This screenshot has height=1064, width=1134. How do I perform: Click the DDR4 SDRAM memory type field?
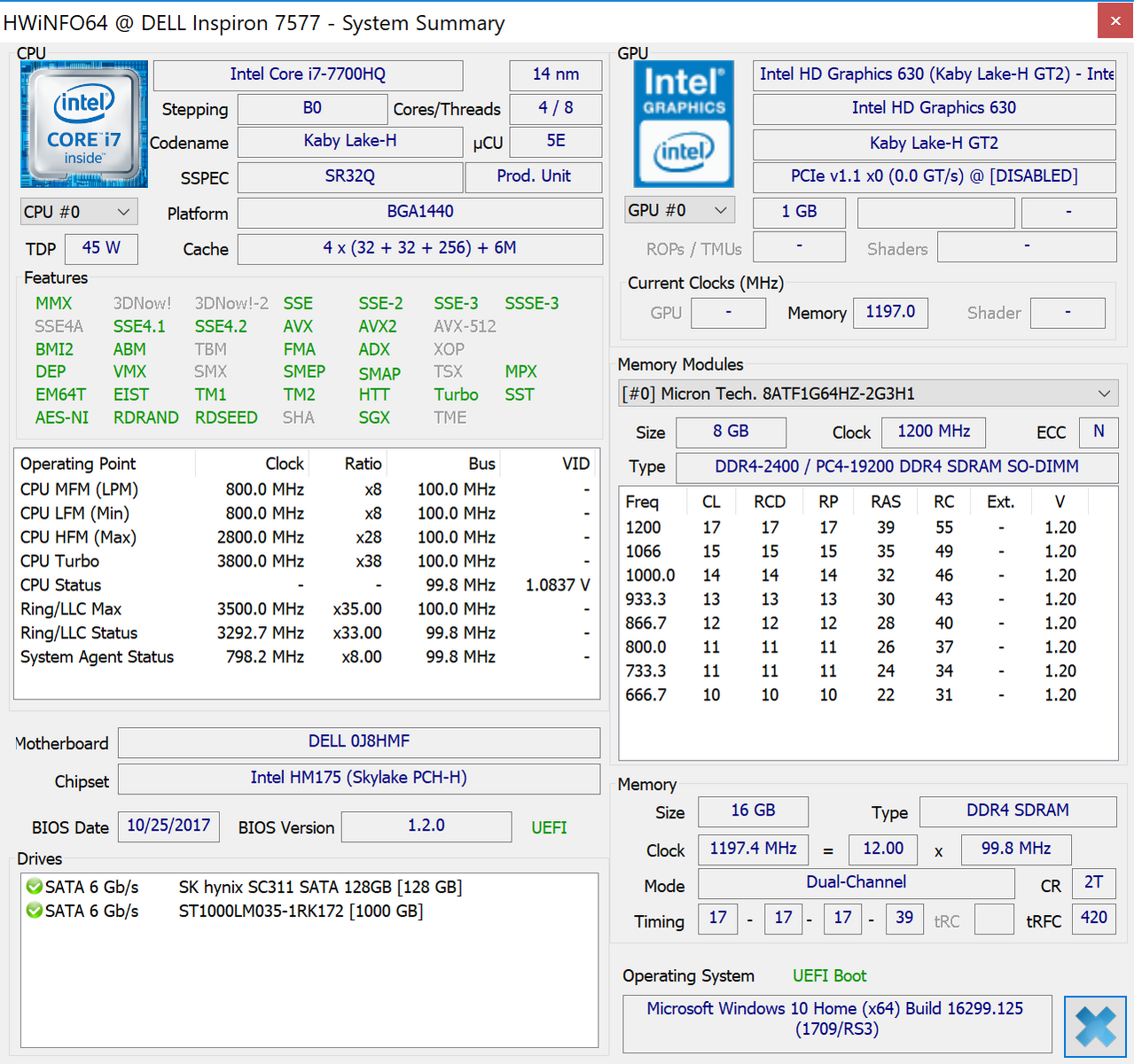1018,811
